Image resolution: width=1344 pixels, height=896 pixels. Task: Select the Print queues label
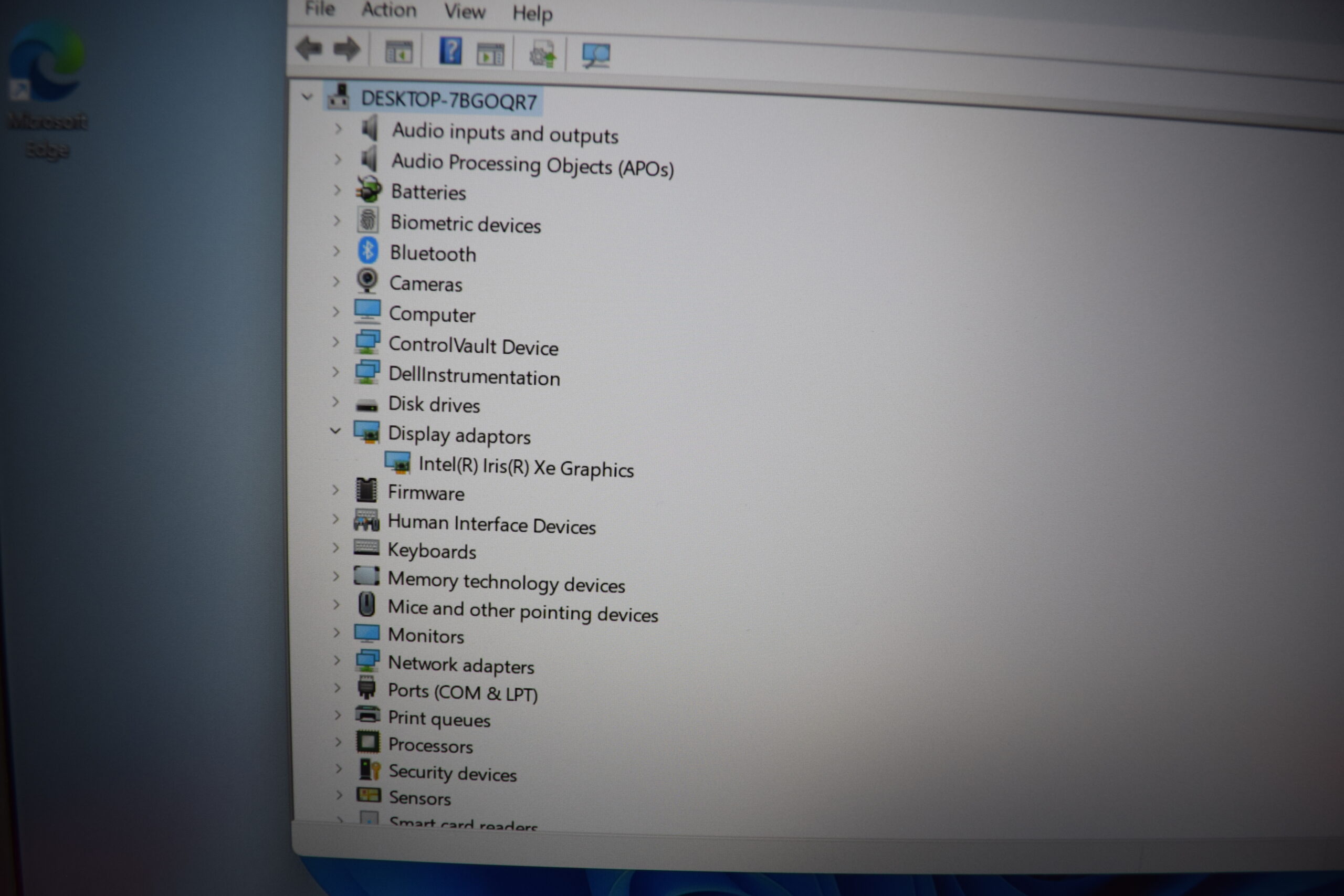[439, 719]
